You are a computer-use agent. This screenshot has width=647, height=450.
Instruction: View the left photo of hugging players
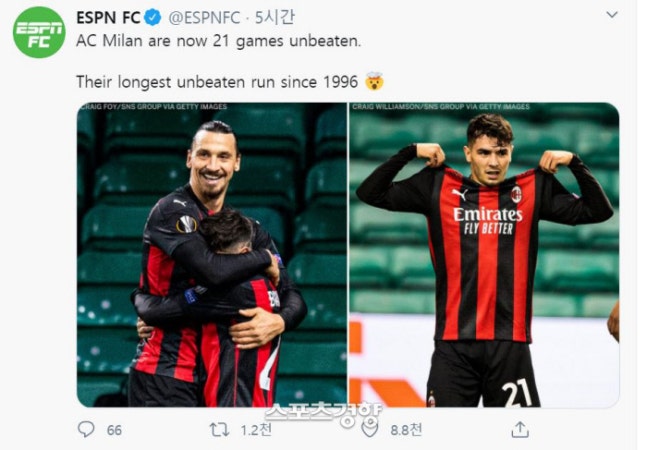(212, 254)
